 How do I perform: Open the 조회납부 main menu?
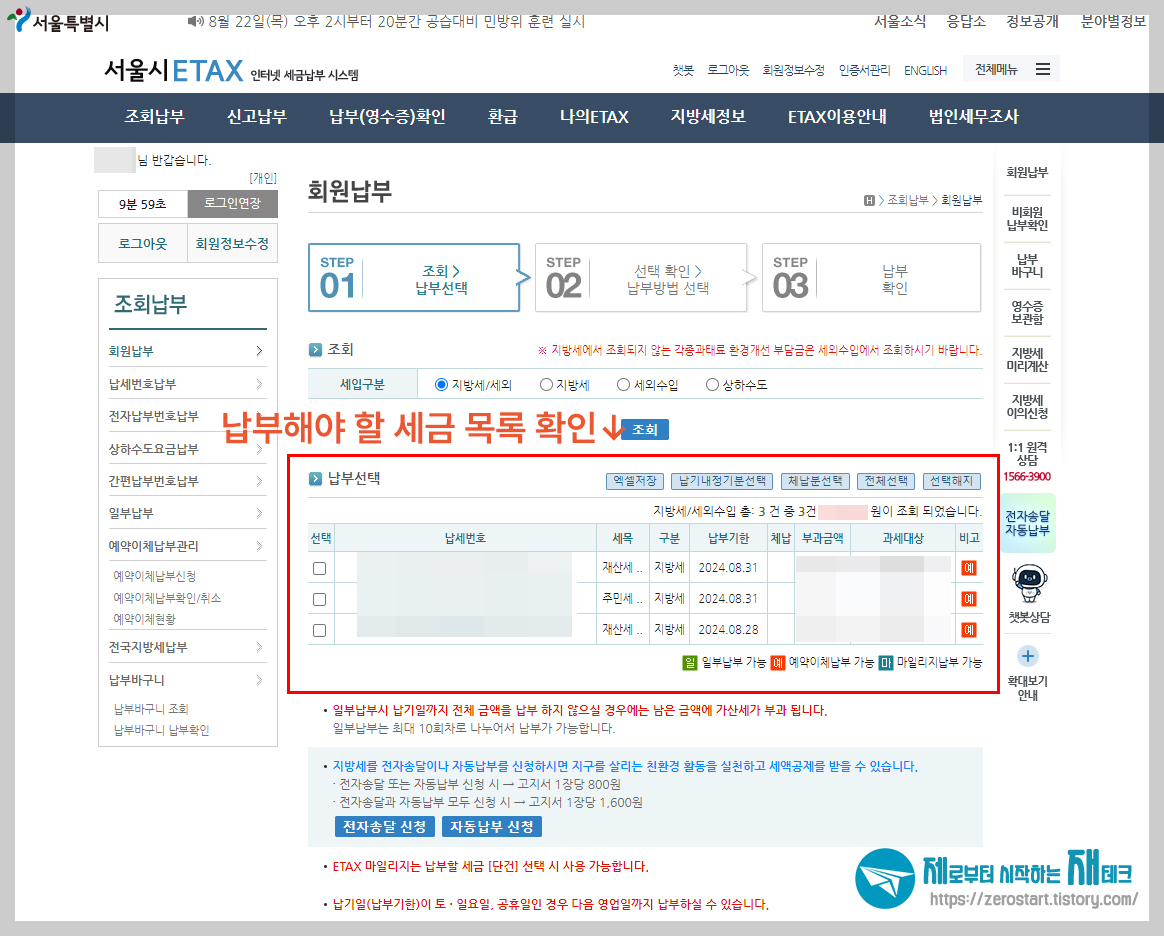tap(154, 117)
